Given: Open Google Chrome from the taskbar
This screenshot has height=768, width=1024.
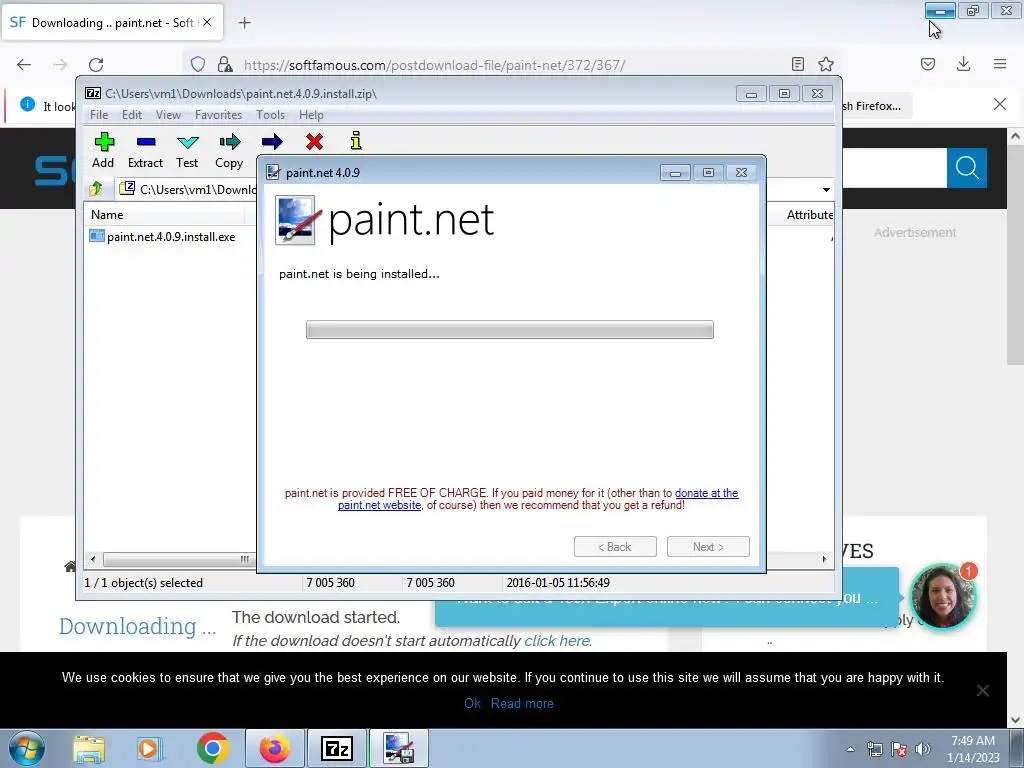Looking at the screenshot, I should [212, 748].
